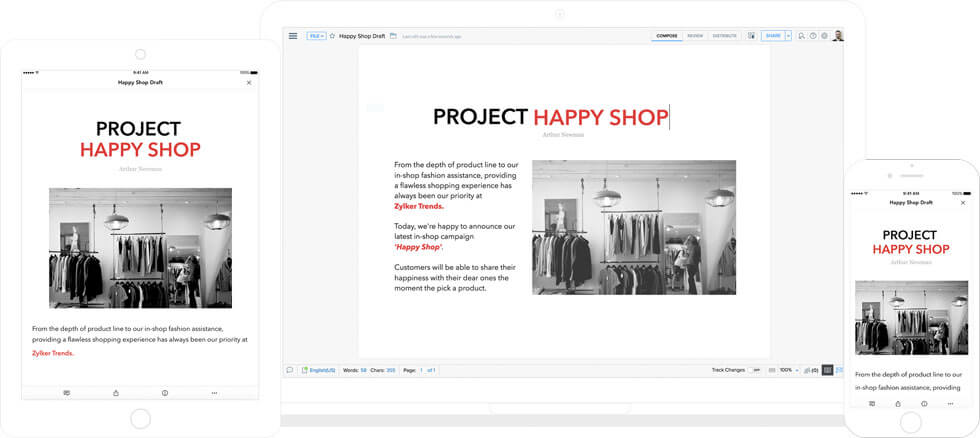
Task: Tap the info icon on the tablet toolbar
Action: point(165,393)
